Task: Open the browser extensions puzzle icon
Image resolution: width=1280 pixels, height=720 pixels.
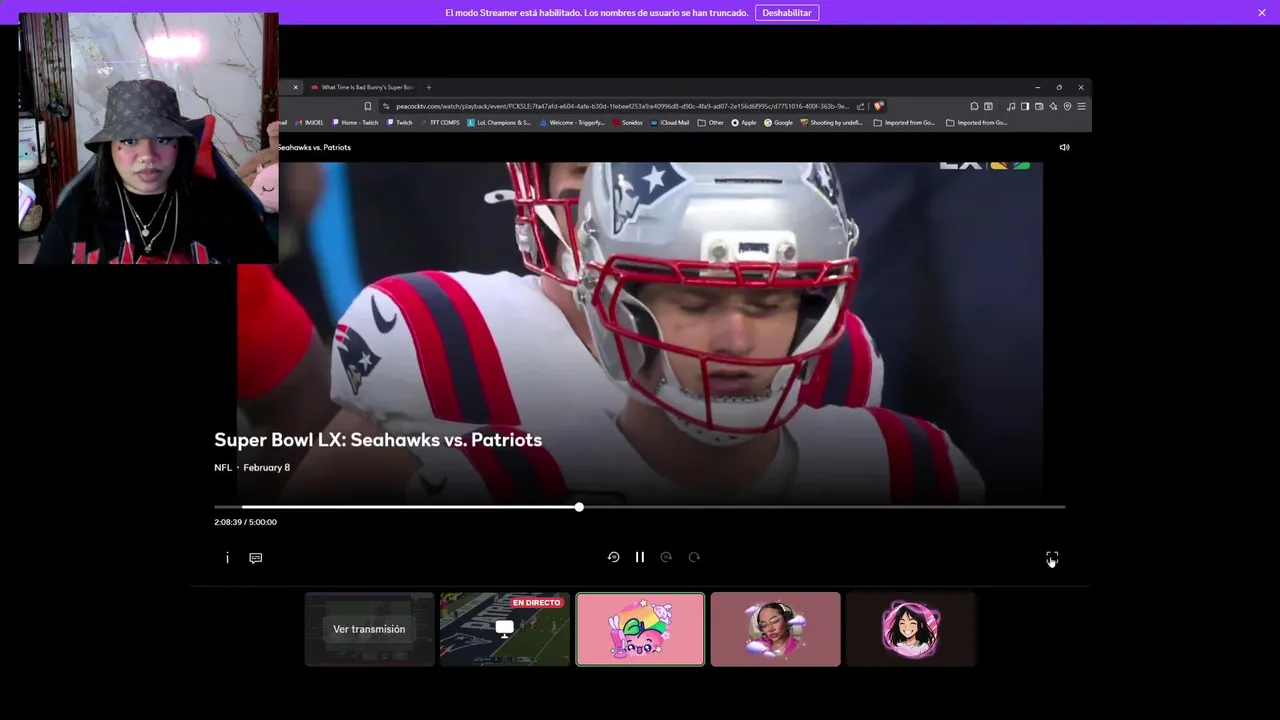Action: click(974, 106)
